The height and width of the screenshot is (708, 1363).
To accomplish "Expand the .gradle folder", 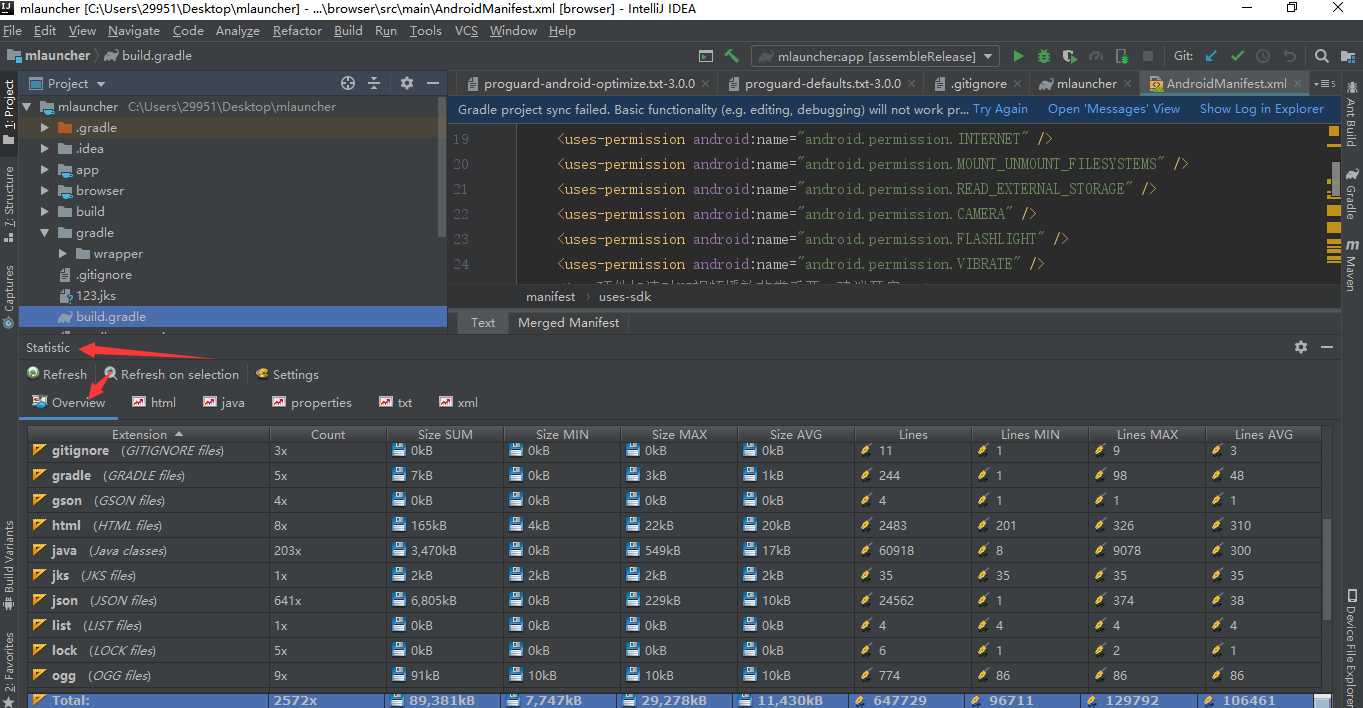I will tap(45, 127).
